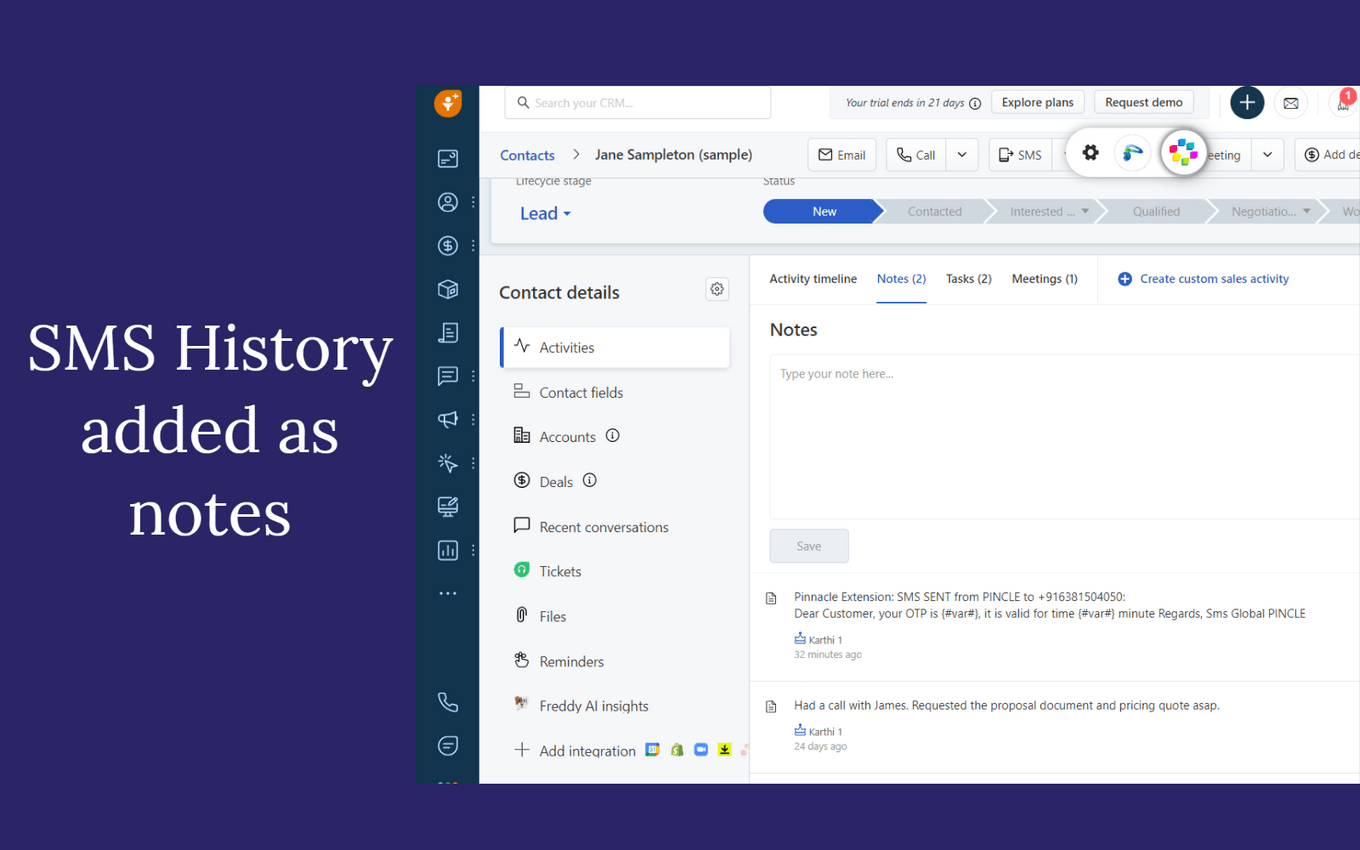Open the phone icon in sidebar

pyautogui.click(x=448, y=703)
